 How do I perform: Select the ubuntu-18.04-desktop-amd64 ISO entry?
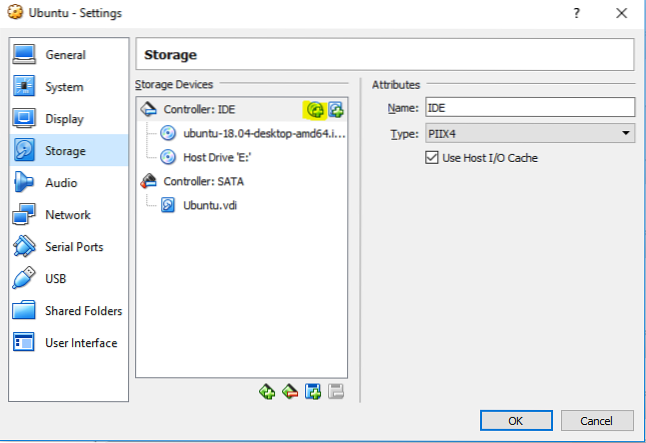[x=263, y=133]
